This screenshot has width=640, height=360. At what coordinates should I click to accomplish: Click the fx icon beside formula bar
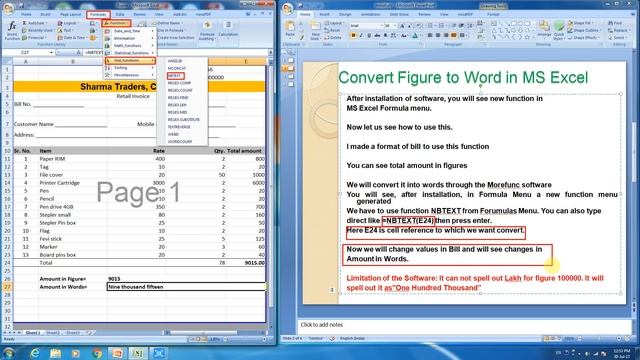[x=78, y=53]
